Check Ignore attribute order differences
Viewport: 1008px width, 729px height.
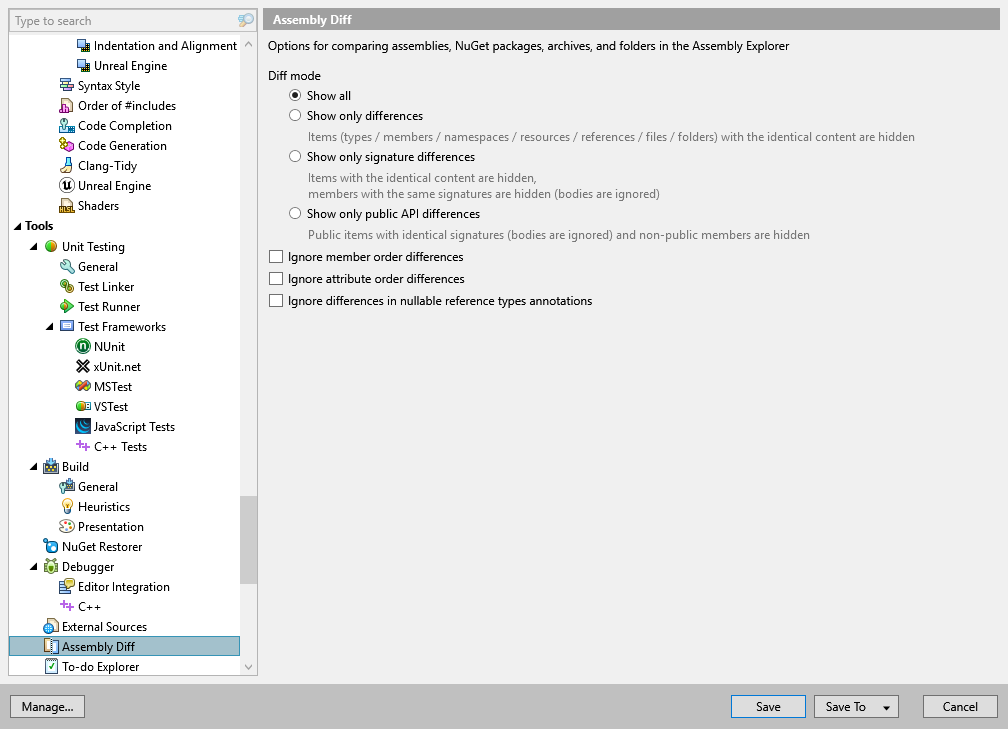275,279
